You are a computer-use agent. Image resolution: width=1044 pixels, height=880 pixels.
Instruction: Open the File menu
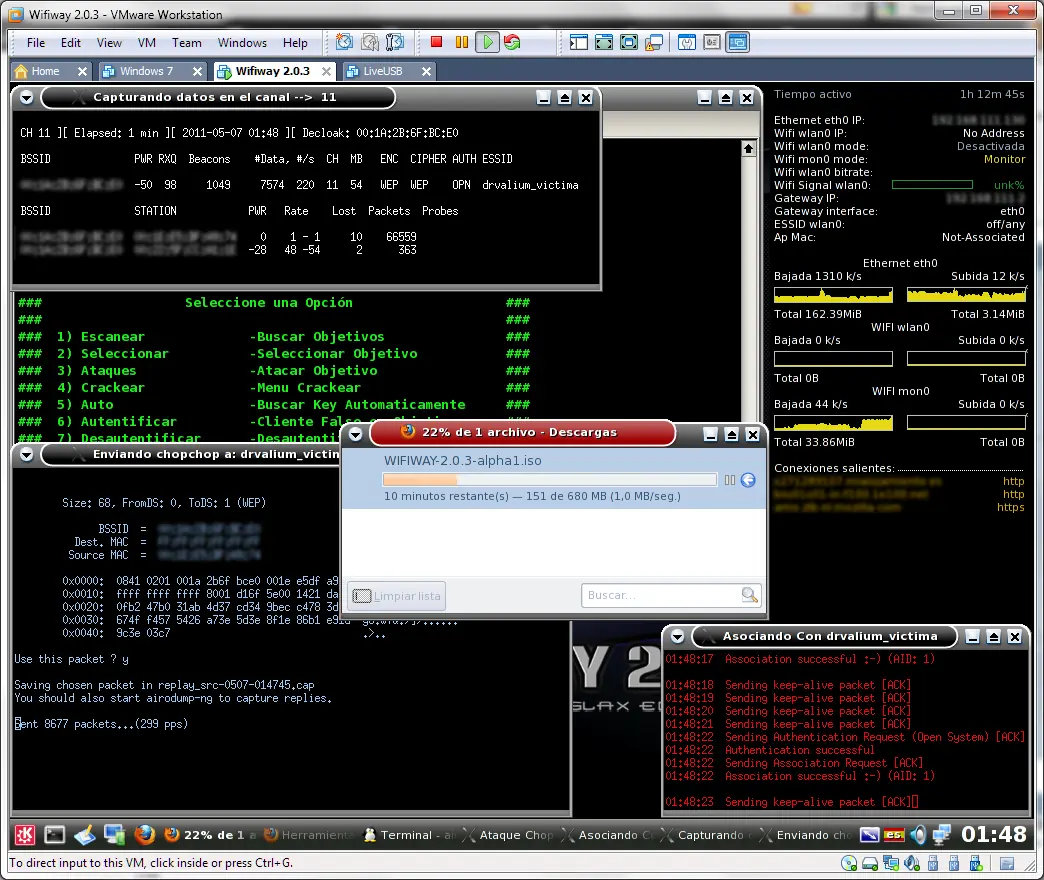point(36,43)
